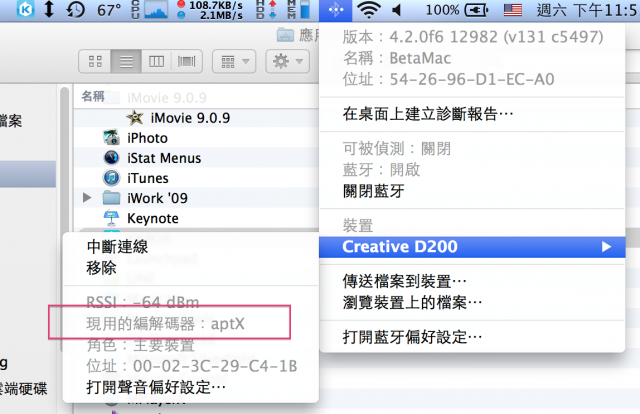640x414 pixels.
Task: Click the iMovie 9.0.9 file name
Action: tap(190, 118)
